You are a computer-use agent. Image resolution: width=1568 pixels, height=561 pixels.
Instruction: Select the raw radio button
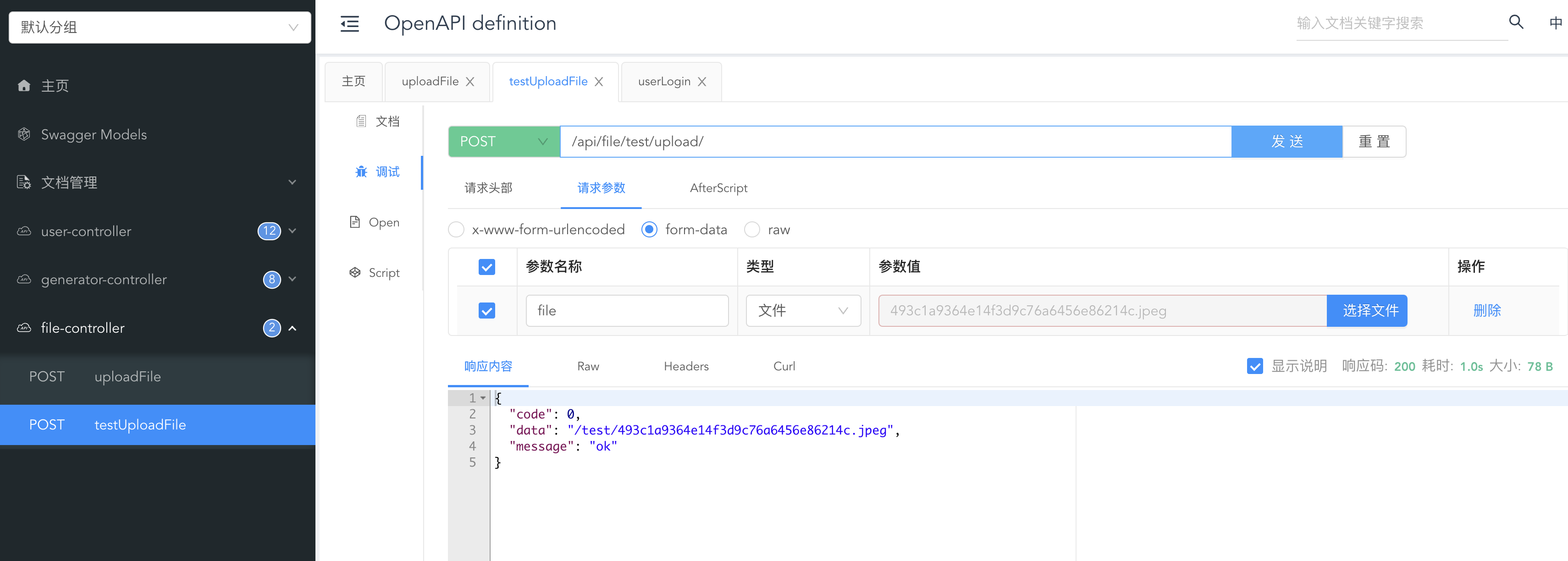752,229
